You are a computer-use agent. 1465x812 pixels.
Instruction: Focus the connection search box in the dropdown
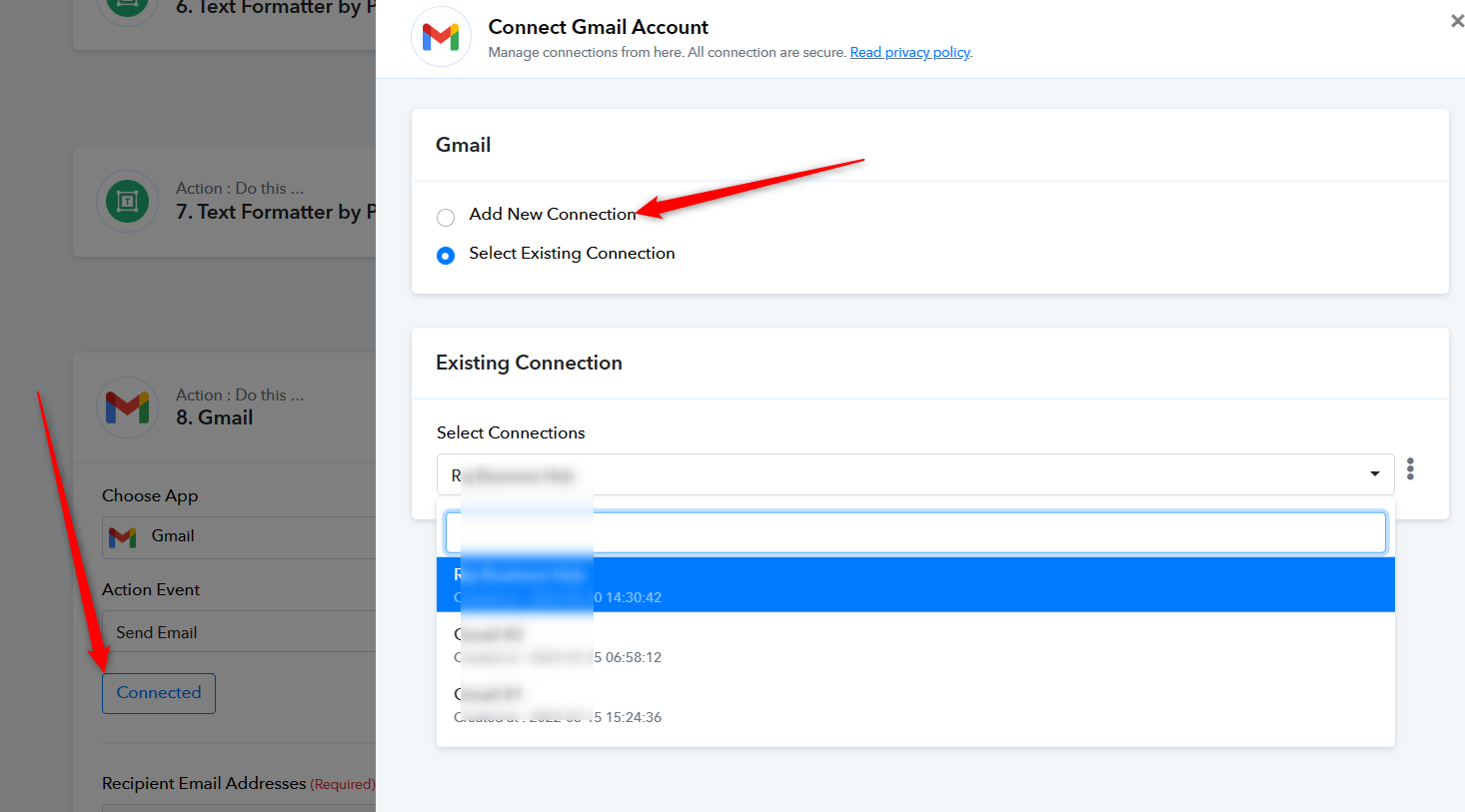pyautogui.click(x=915, y=532)
